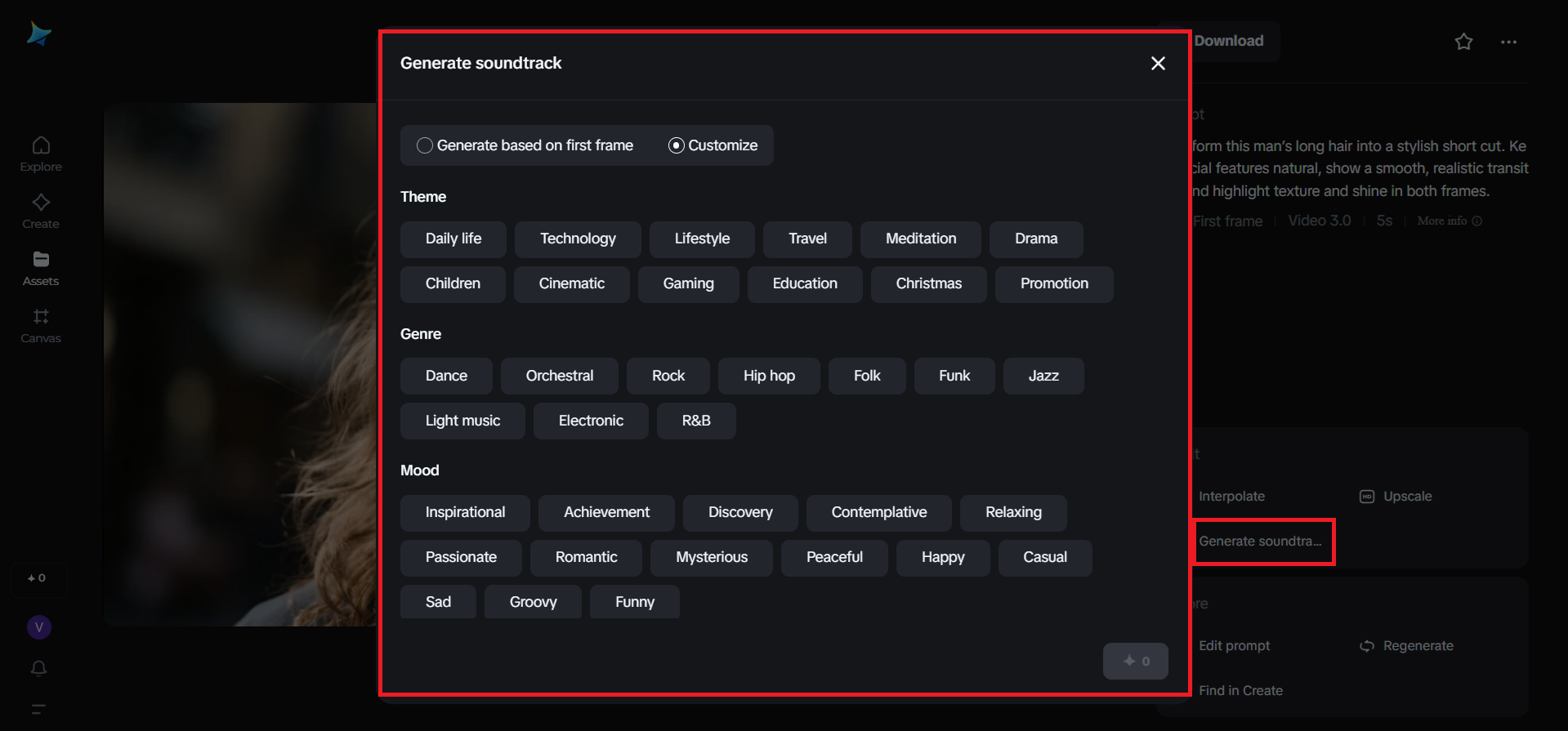Screen dimensions: 1568x731
Task: Expand More info for the video
Action: (x=1449, y=221)
